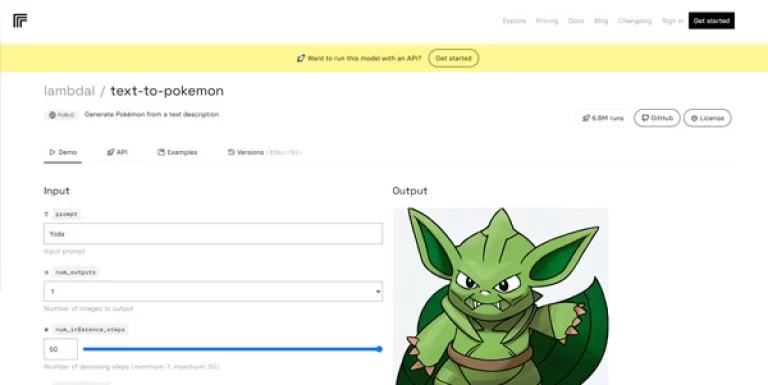Image resolution: width=768 pixels, height=385 pixels.
Task: Open the Examples tab
Action: pos(177,152)
